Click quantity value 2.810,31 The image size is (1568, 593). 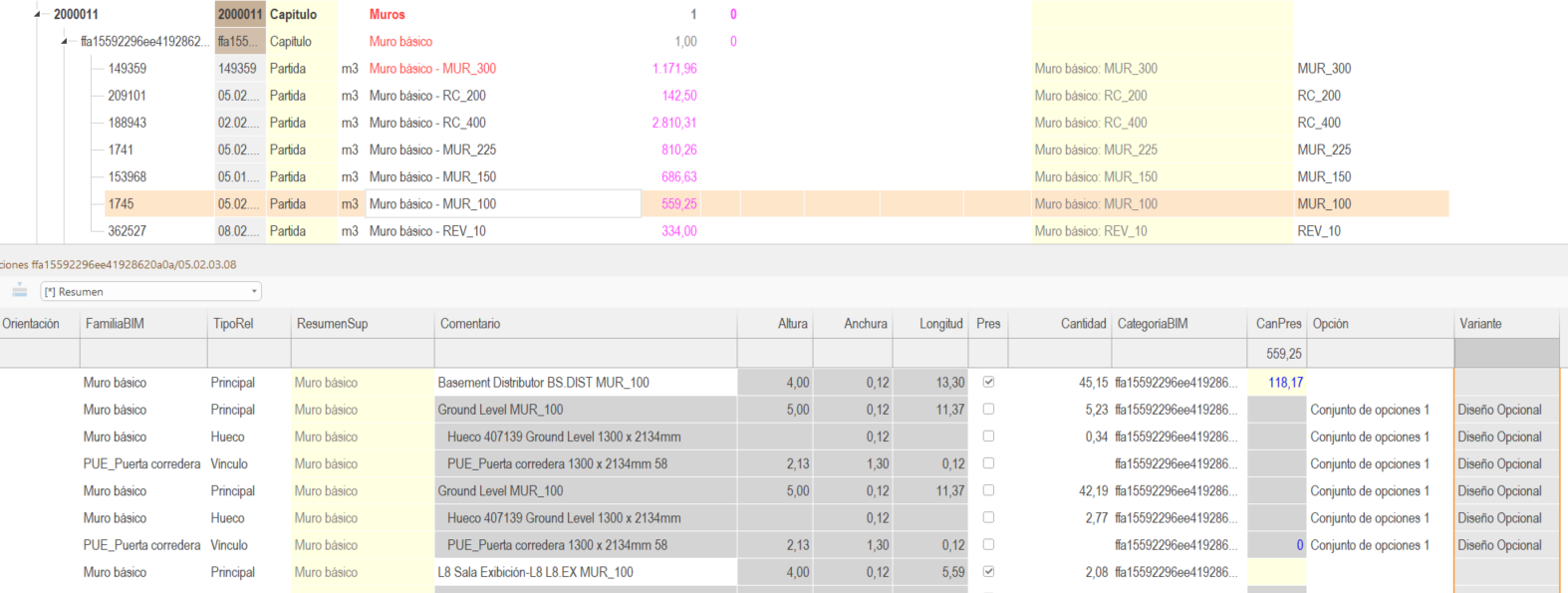pyautogui.click(x=674, y=123)
